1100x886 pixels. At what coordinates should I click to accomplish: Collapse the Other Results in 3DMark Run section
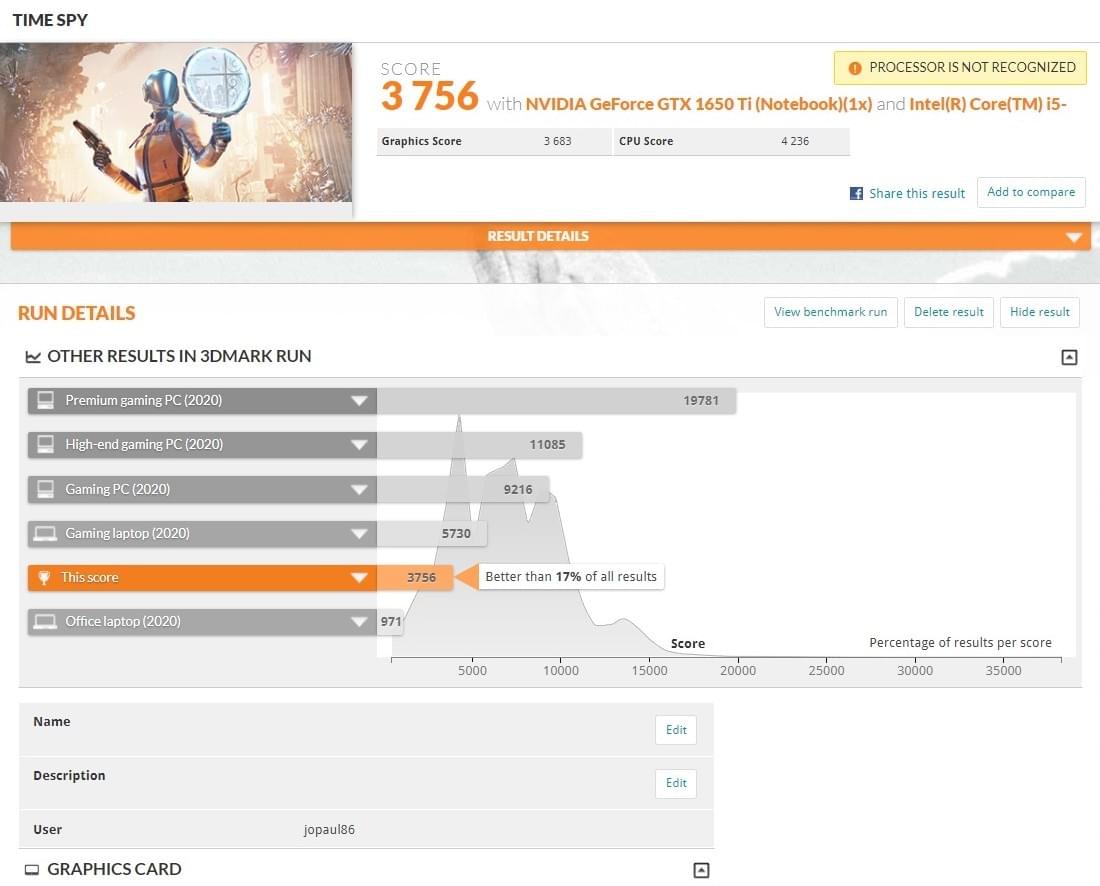[x=1069, y=357]
